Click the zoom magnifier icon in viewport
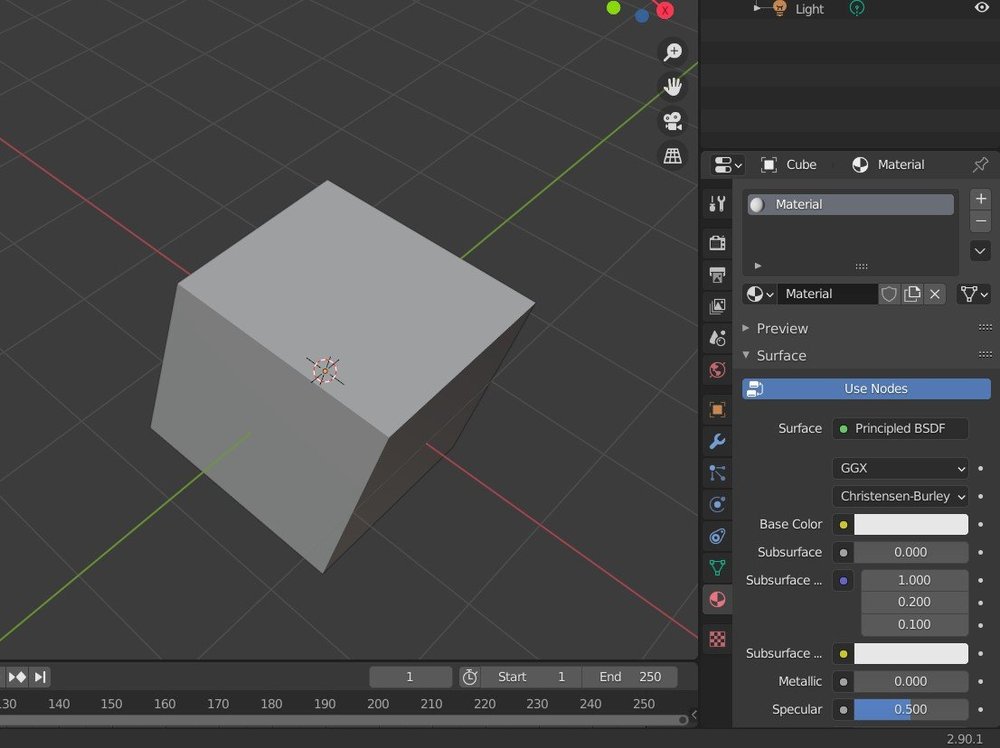Screen dimensions: 1000x748 (x=672, y=51)
